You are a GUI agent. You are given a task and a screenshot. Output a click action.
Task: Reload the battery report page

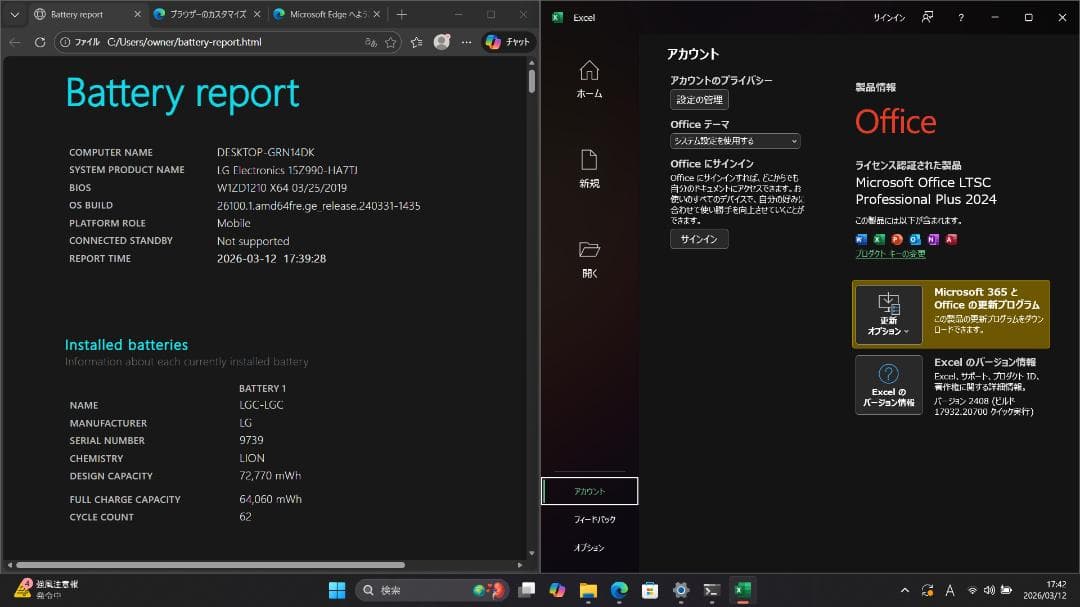point(40,43)
